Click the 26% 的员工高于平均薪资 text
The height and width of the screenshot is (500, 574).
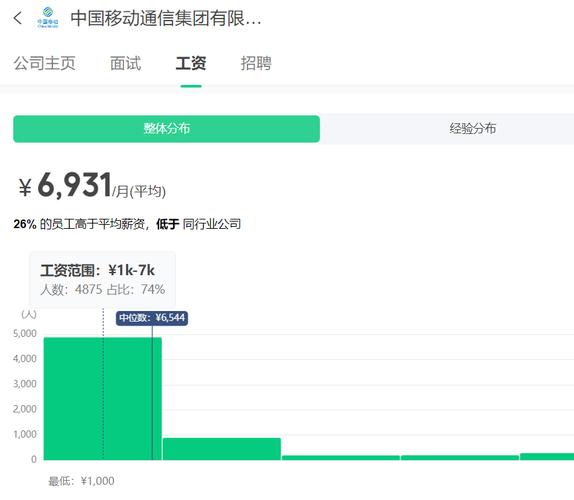[79, 224]
